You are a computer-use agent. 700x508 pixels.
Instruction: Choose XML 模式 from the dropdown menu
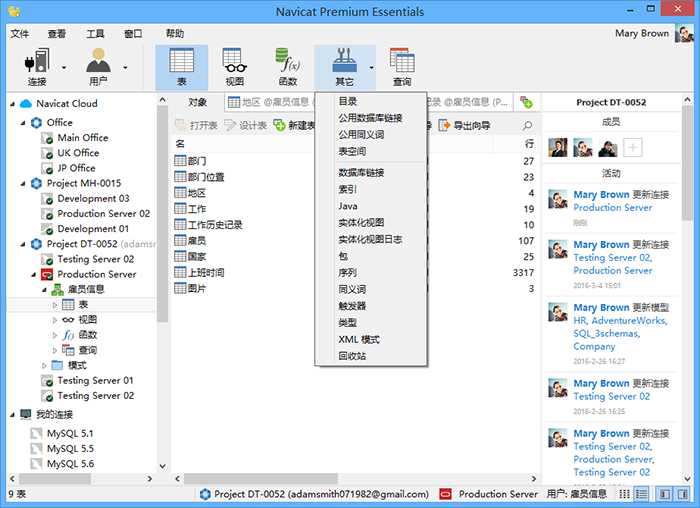pos(371,339)
